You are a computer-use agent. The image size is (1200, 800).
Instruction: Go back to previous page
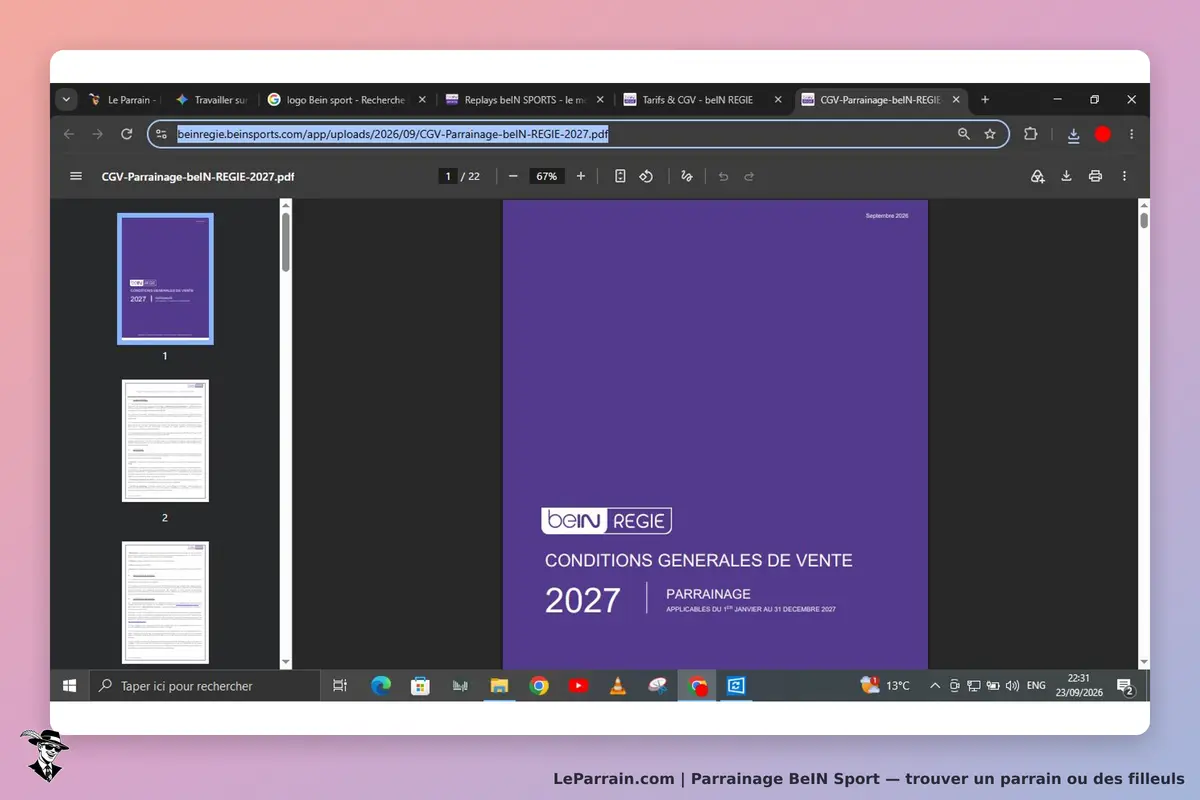[68, 134]
